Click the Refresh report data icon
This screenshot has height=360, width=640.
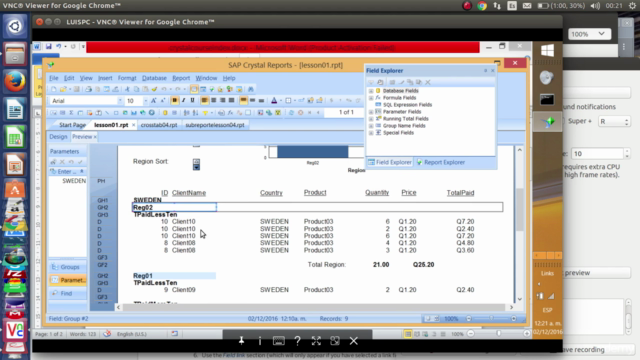click(291, 113)
